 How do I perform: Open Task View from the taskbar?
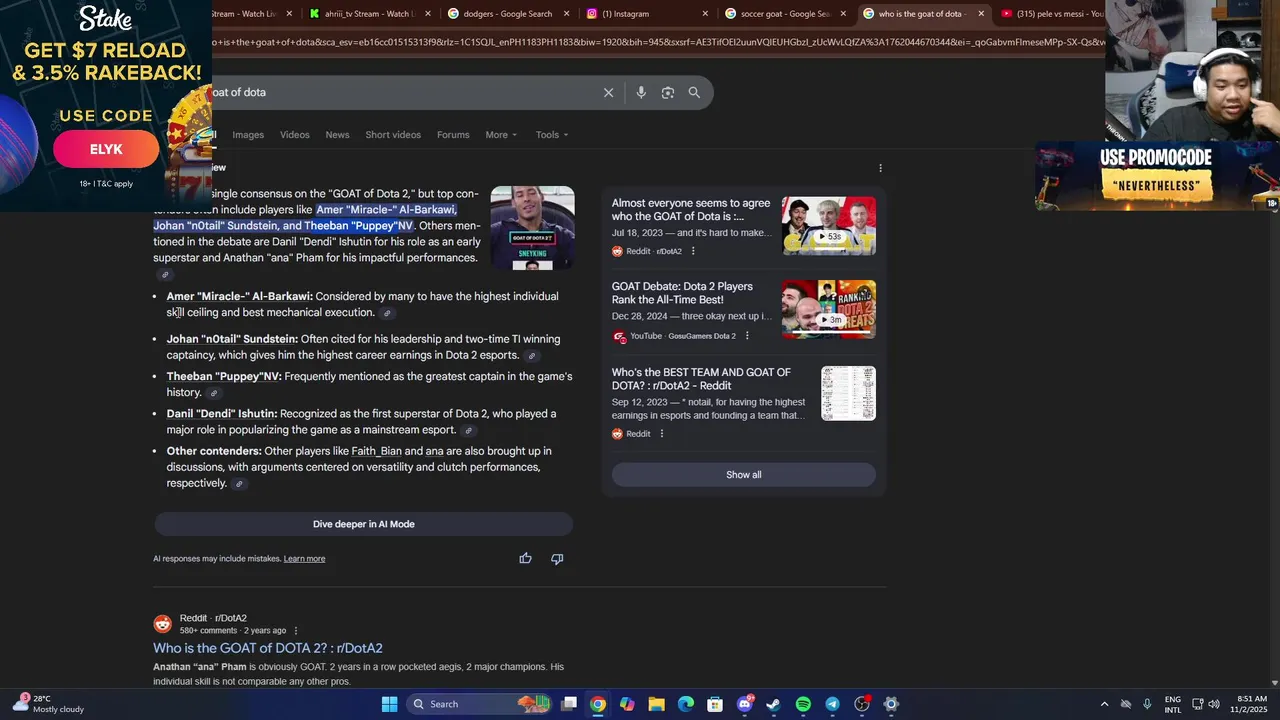pos(569,704)
